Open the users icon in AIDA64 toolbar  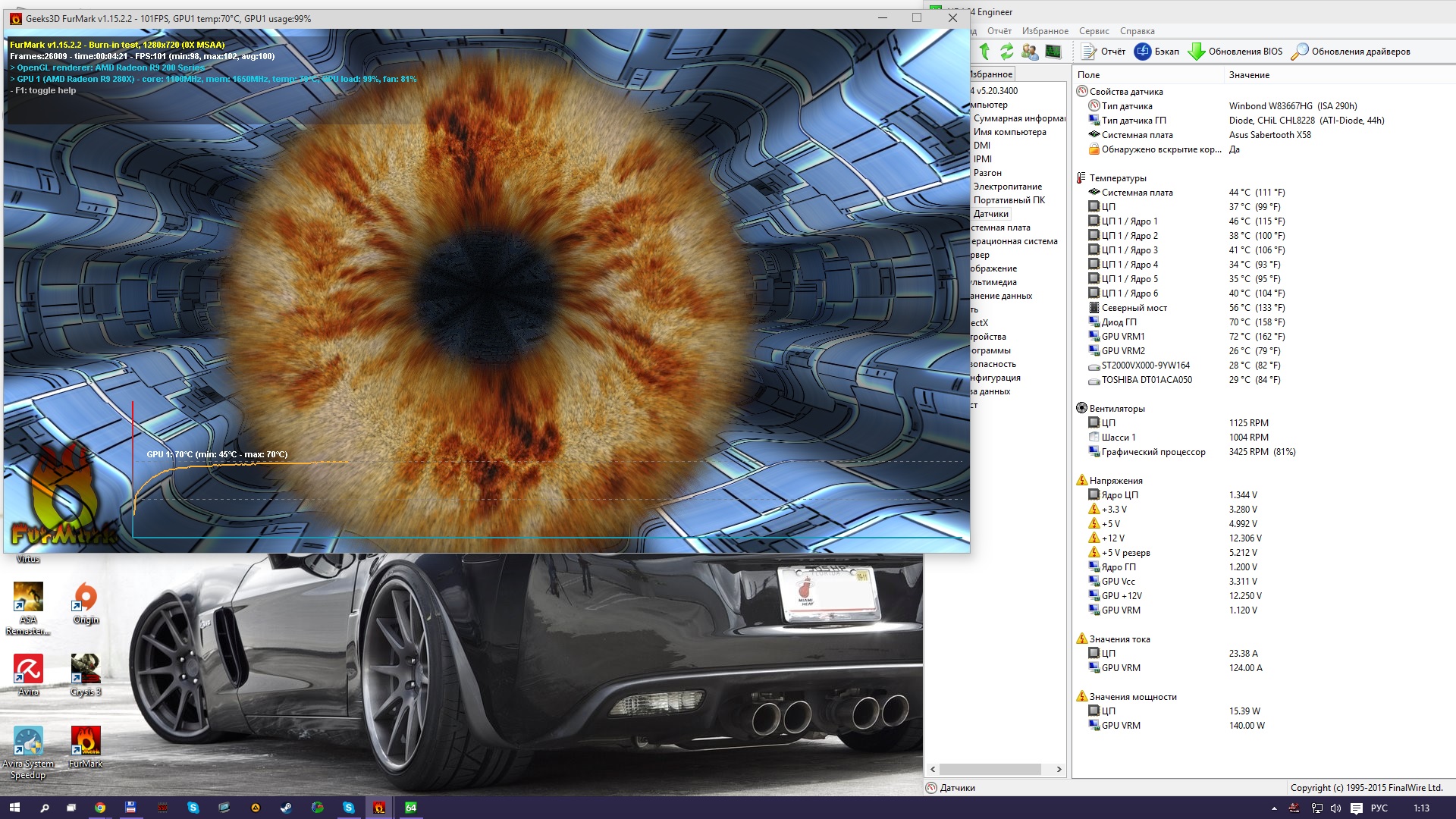(1030, 52)
